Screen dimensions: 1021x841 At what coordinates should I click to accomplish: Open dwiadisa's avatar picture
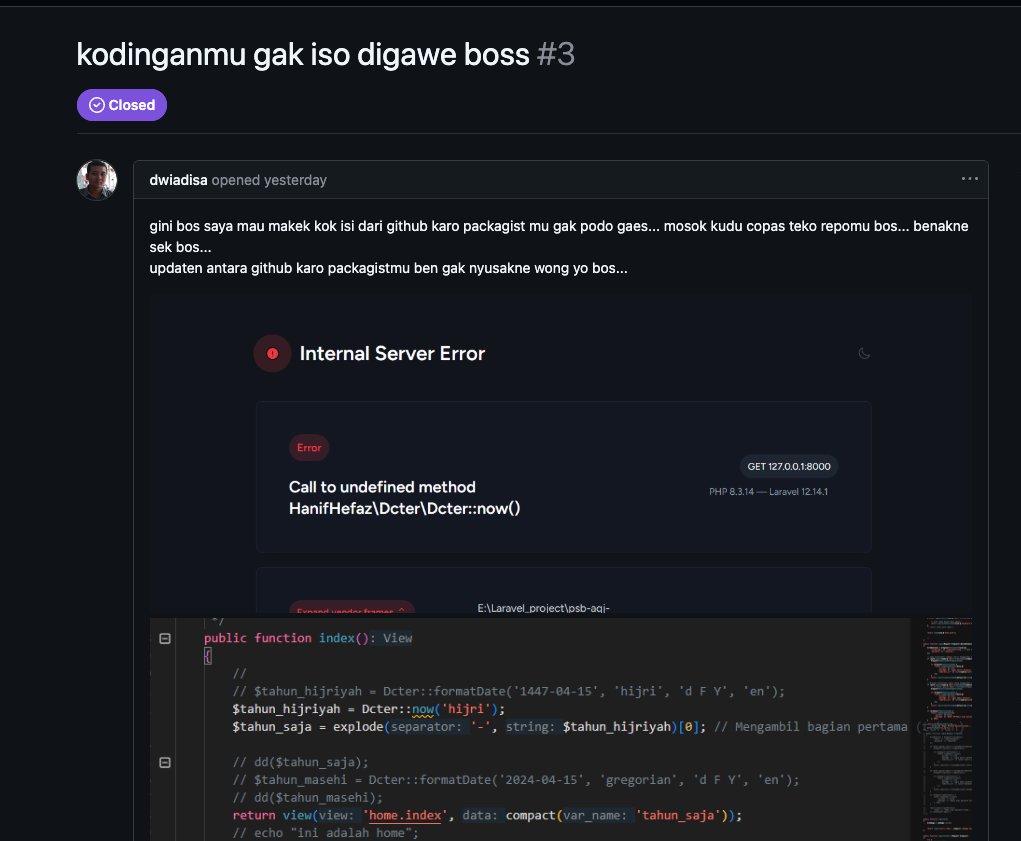(x=97, y=180)
